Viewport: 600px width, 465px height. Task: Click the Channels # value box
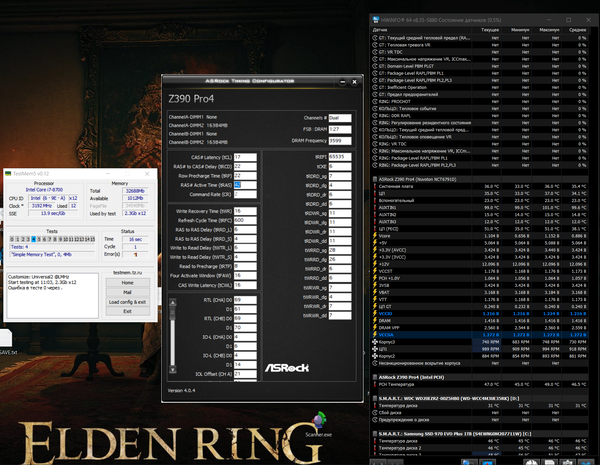[340, 118]
